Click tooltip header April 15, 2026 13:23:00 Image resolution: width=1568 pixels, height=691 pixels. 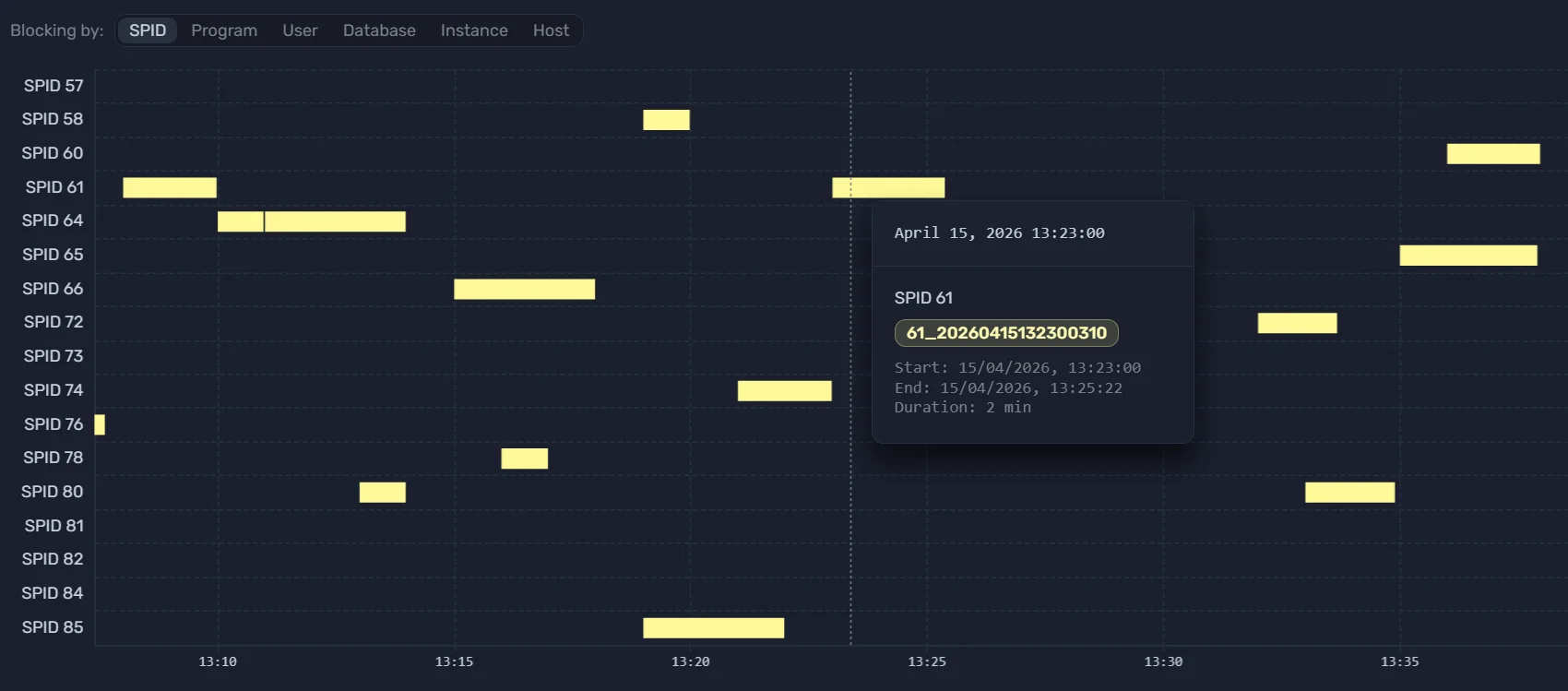point(999,233)
